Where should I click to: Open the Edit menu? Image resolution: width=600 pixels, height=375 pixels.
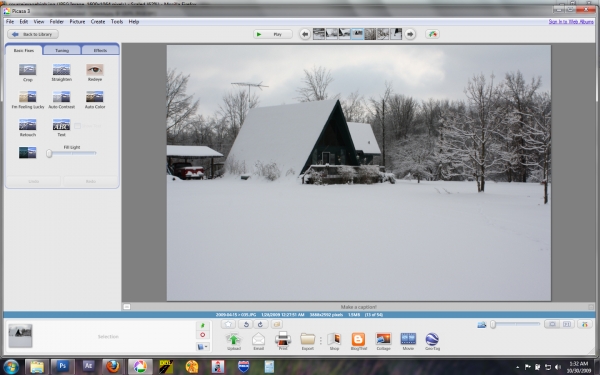24,22
